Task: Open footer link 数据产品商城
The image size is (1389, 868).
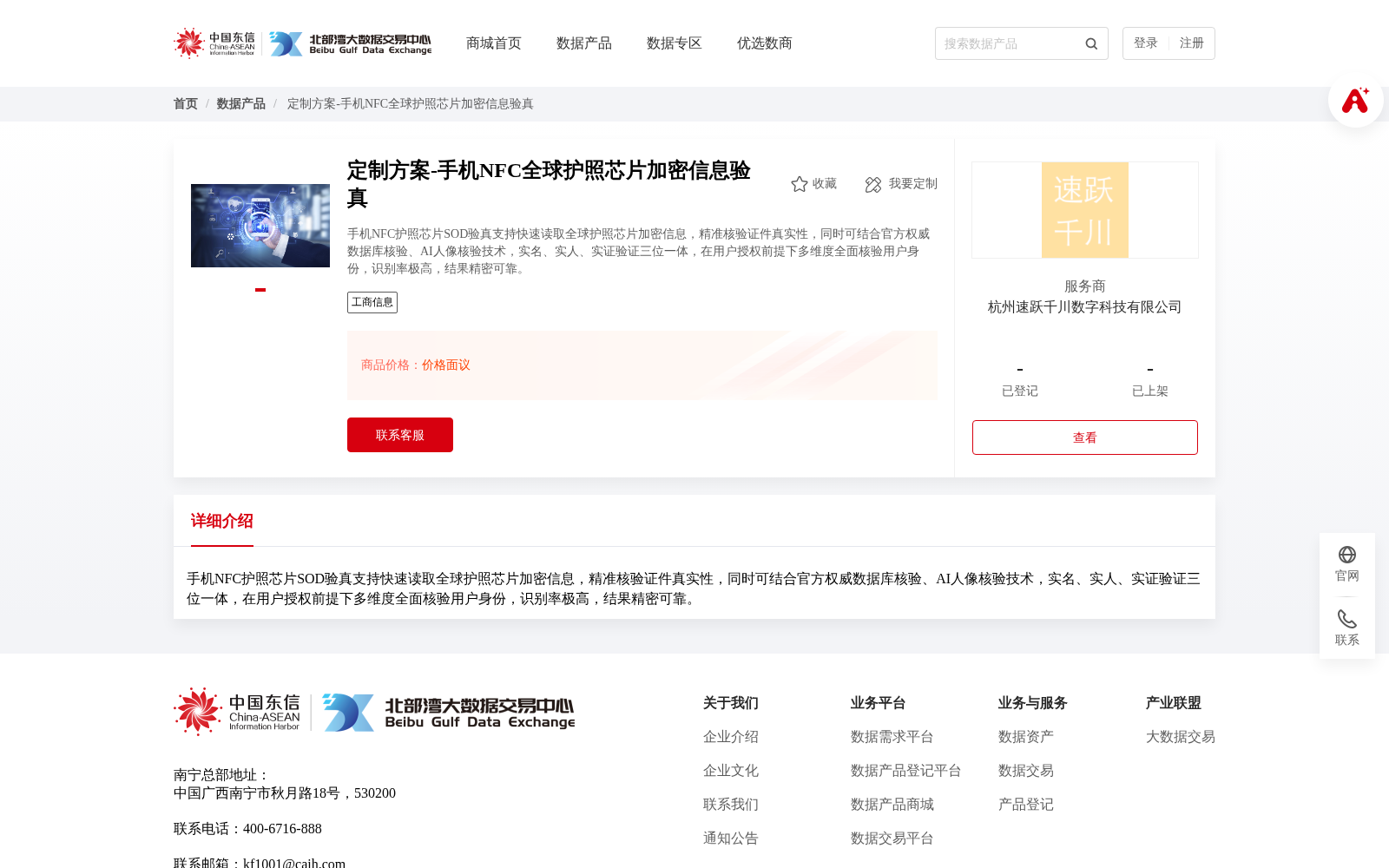Action: click(892, 805)
